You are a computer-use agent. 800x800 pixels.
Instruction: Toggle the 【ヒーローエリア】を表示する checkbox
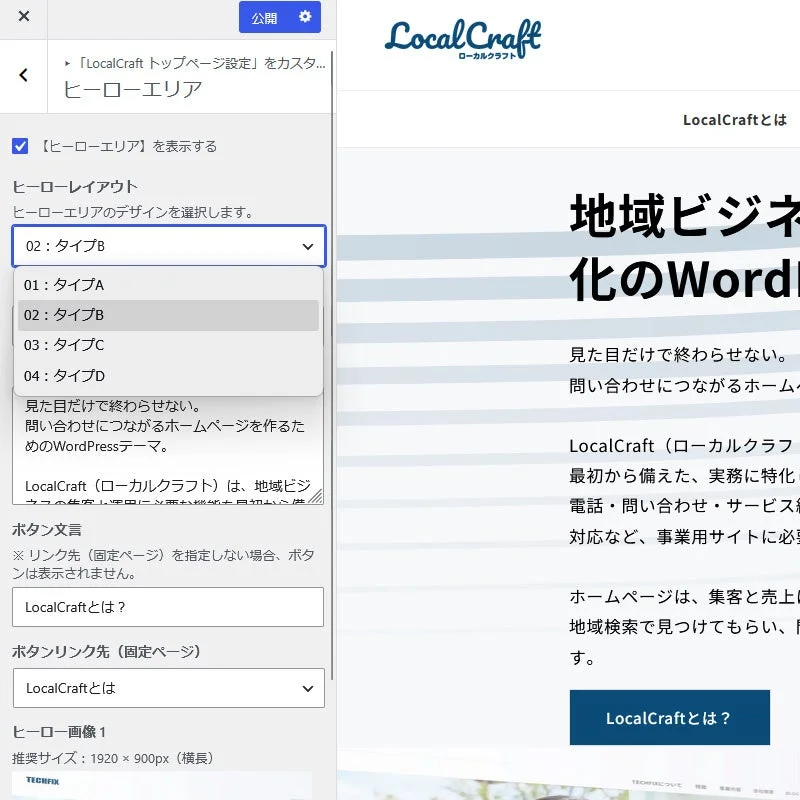click(20, 146)
